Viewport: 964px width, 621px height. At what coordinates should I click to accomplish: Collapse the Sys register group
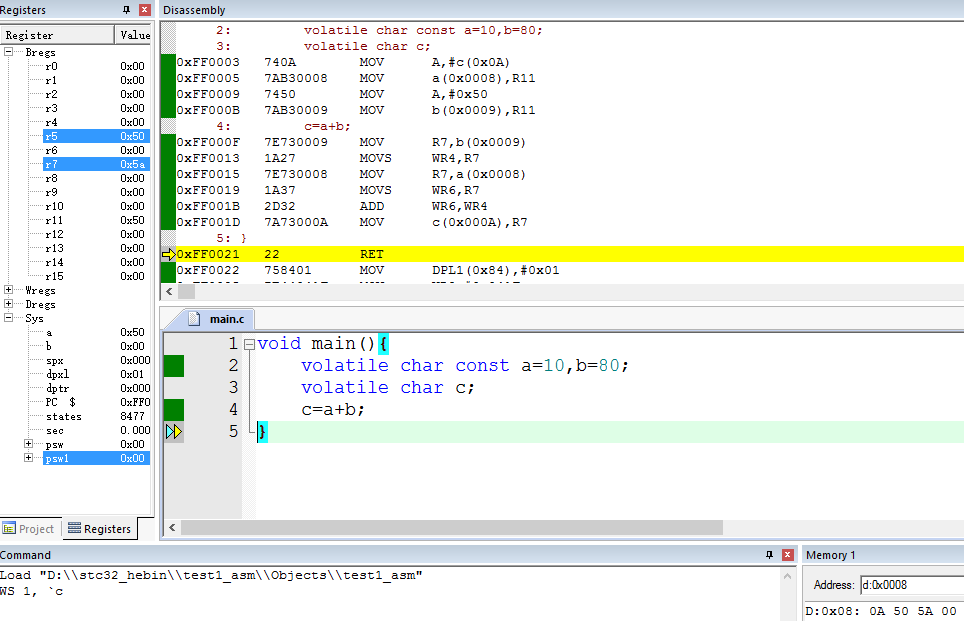(9, 318)
